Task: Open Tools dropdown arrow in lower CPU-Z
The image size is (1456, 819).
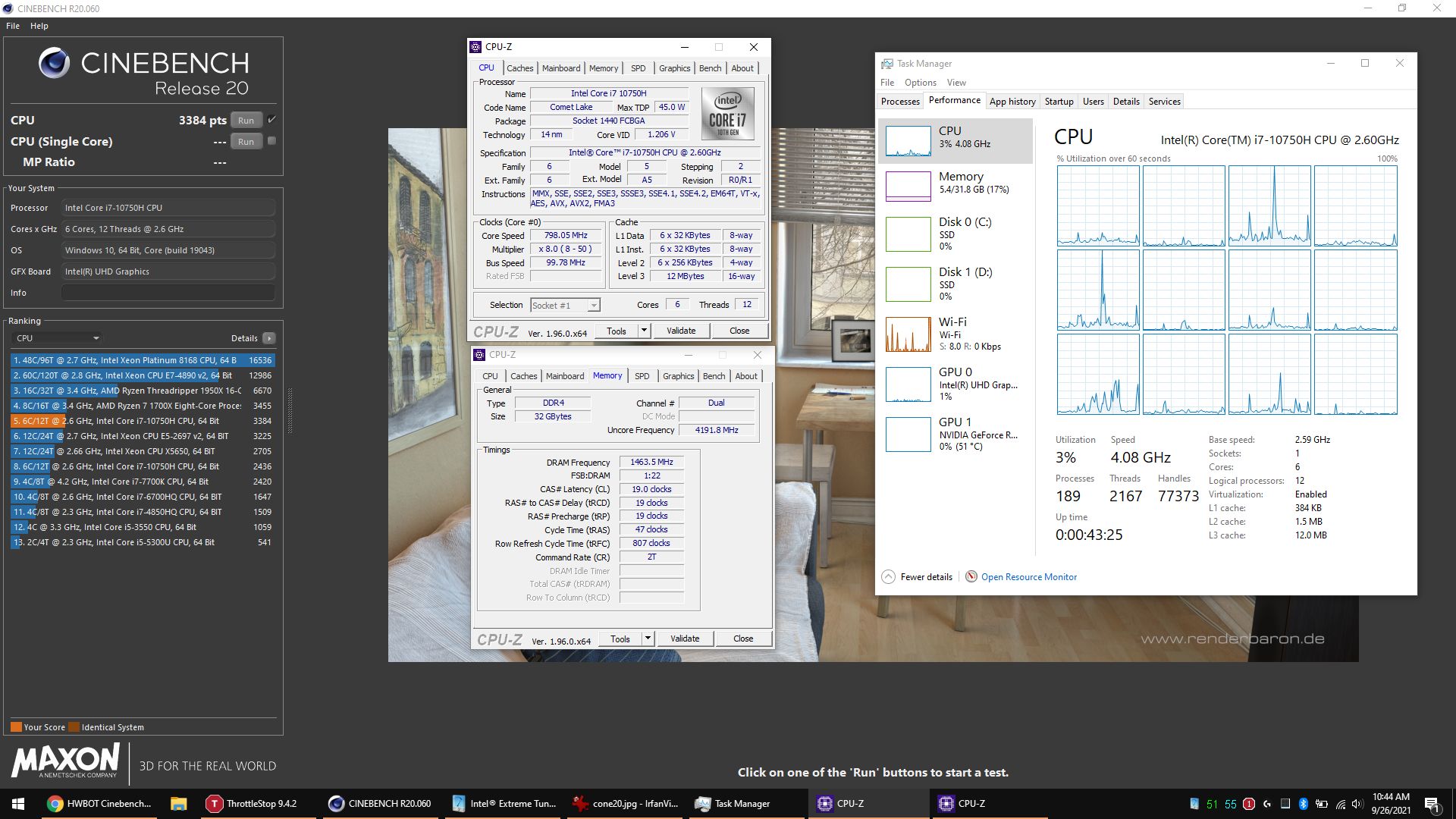Action: pyautogui.click(x=648, y=639)
